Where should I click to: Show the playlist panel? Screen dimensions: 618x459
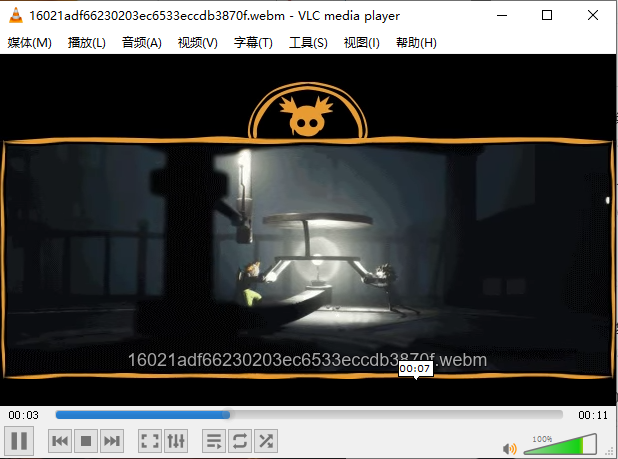click(x=213, y=441)
